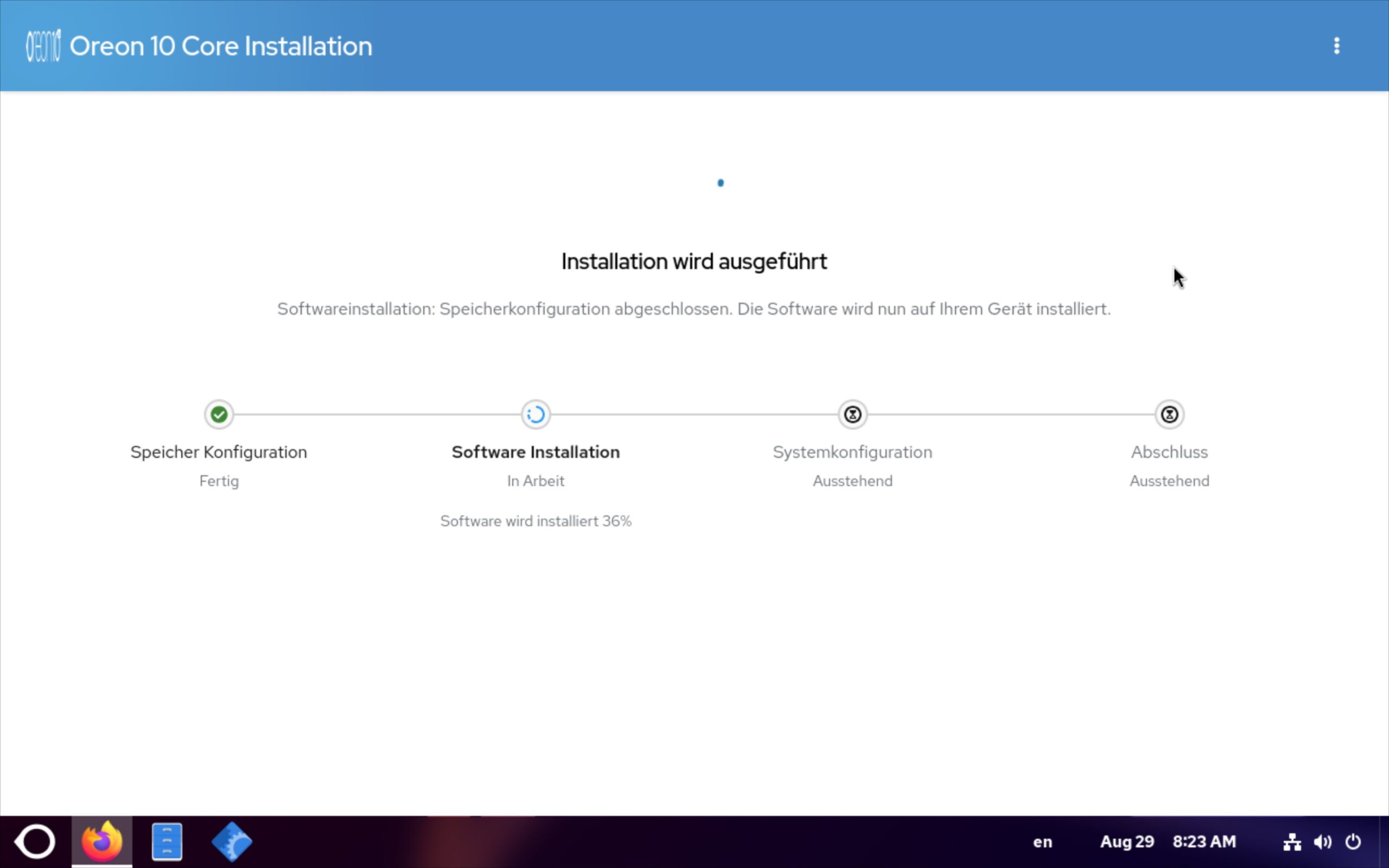Click the Oreon logo in header
The width and height of the screenshot is (1389, 868).
[43, 46]
